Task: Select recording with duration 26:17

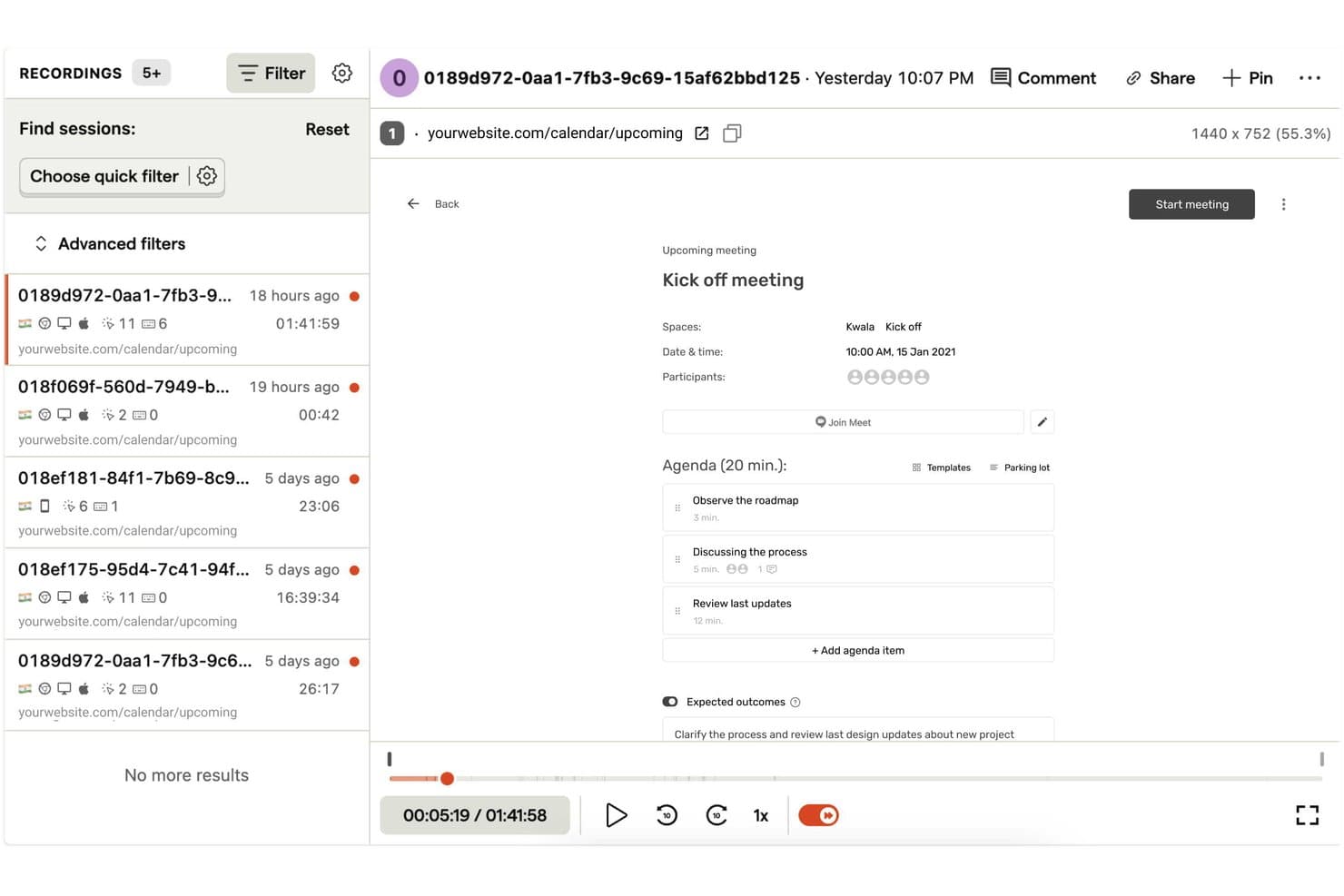Action: (x=187, y=685)
